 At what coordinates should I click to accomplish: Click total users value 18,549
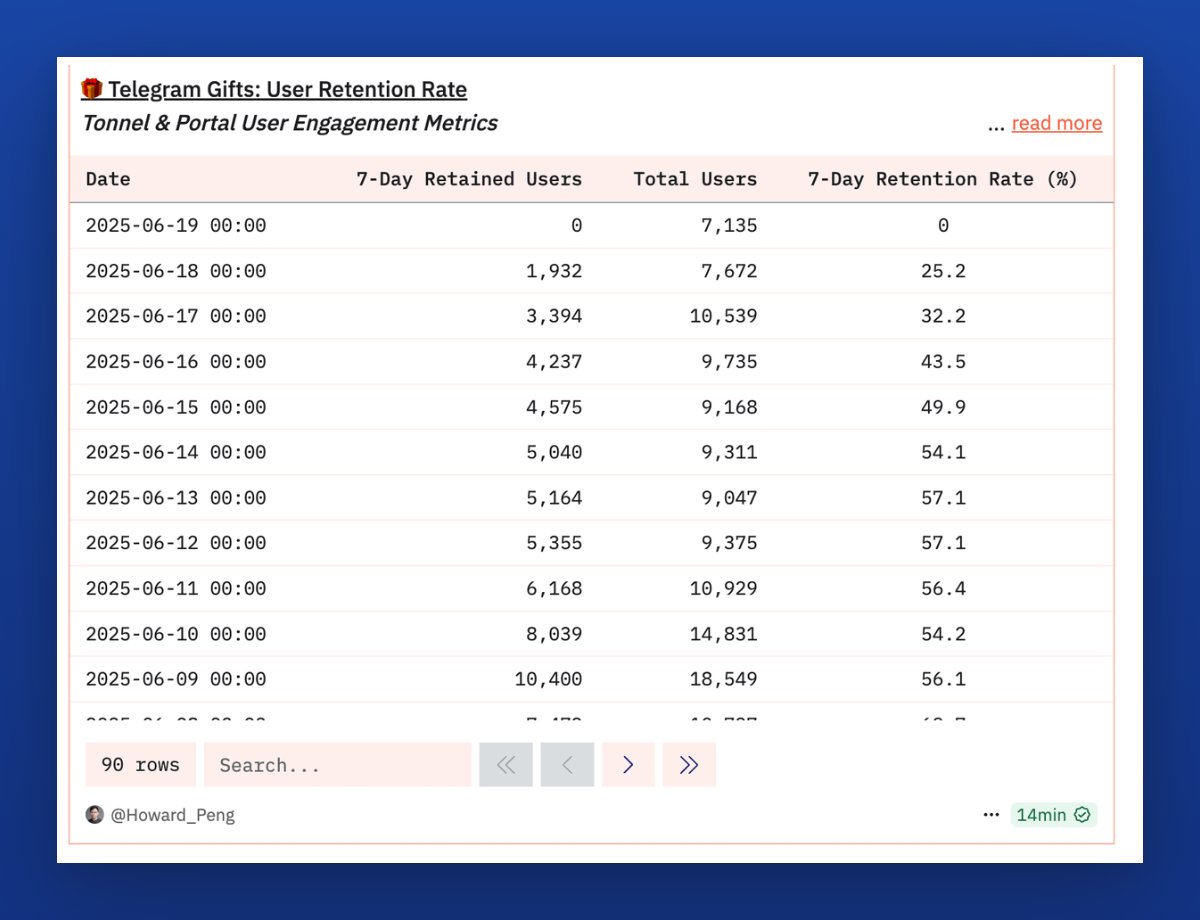click(x=724, y=679)
